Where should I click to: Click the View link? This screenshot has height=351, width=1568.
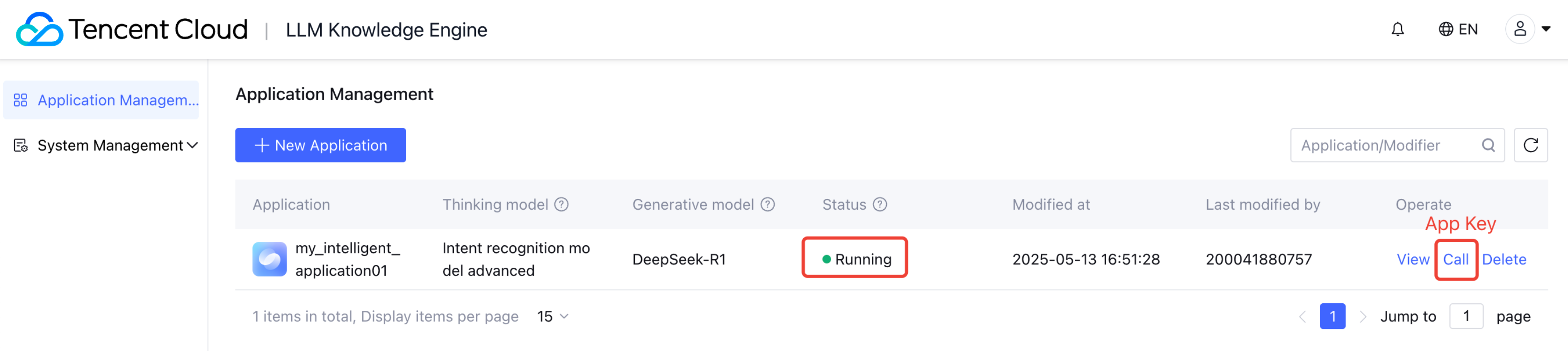click(1412, 260)
